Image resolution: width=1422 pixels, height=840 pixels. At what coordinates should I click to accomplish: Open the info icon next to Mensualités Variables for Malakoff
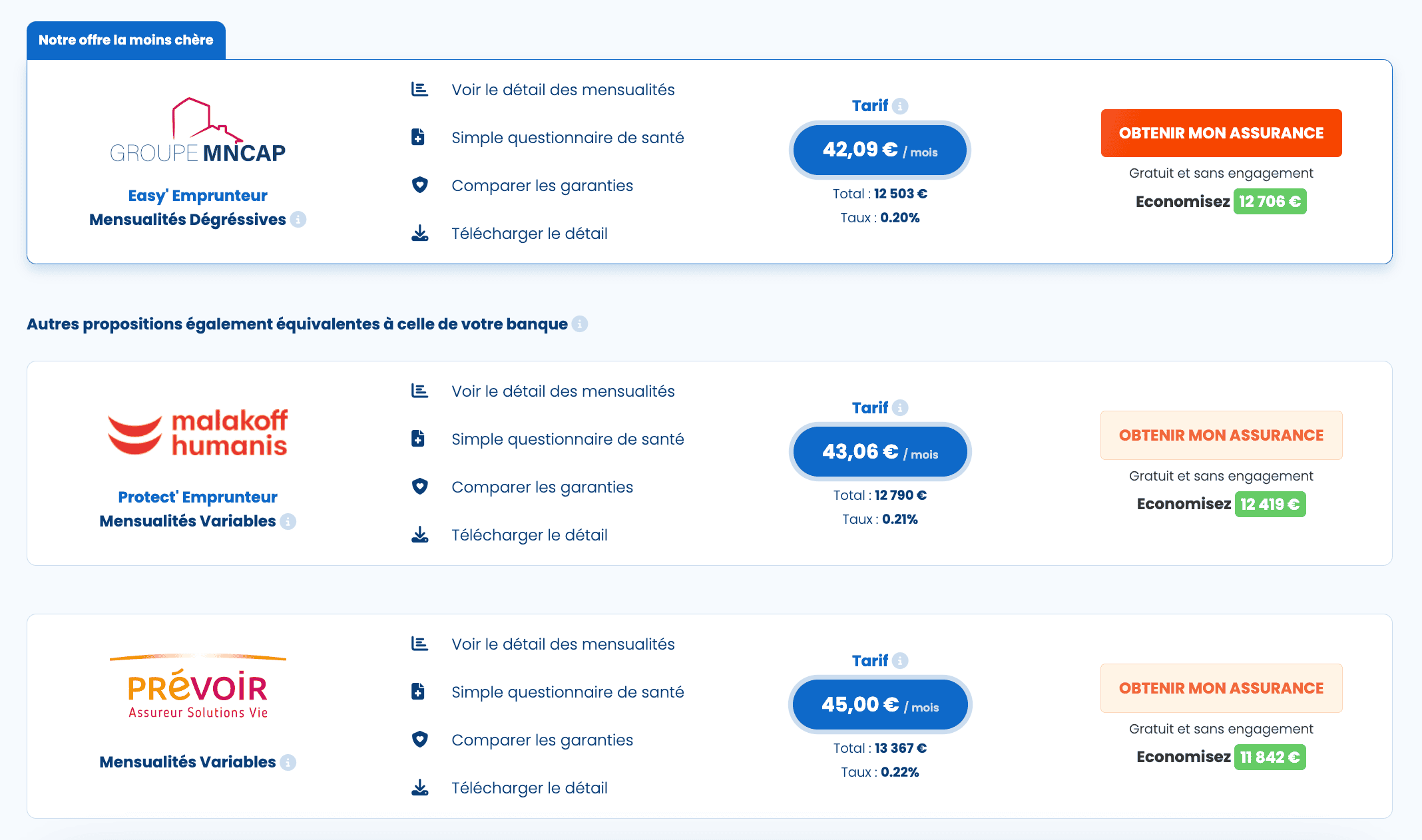point(288,522)
